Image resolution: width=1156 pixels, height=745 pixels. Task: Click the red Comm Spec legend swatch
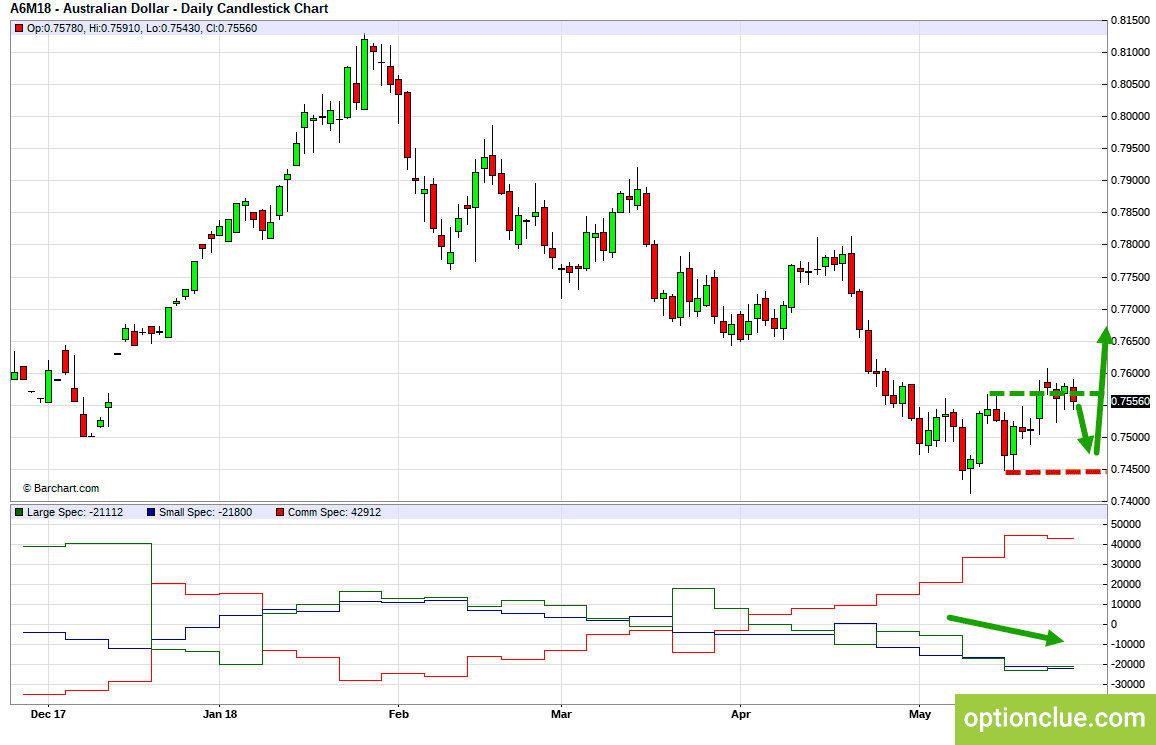click(x=279, y=512)
